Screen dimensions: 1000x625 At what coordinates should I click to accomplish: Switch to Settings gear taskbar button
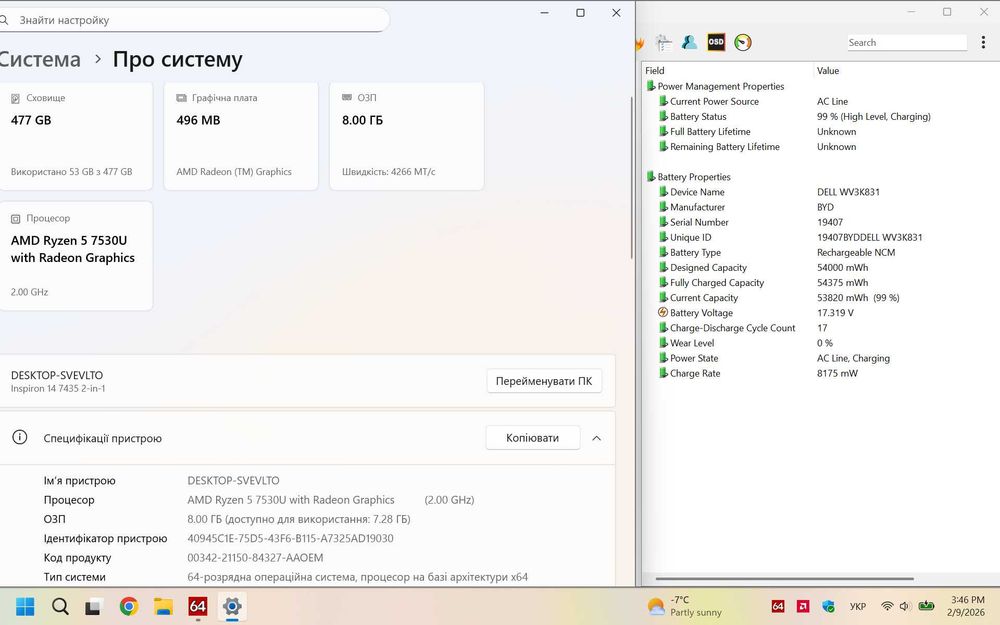click(x=232, y=606)
